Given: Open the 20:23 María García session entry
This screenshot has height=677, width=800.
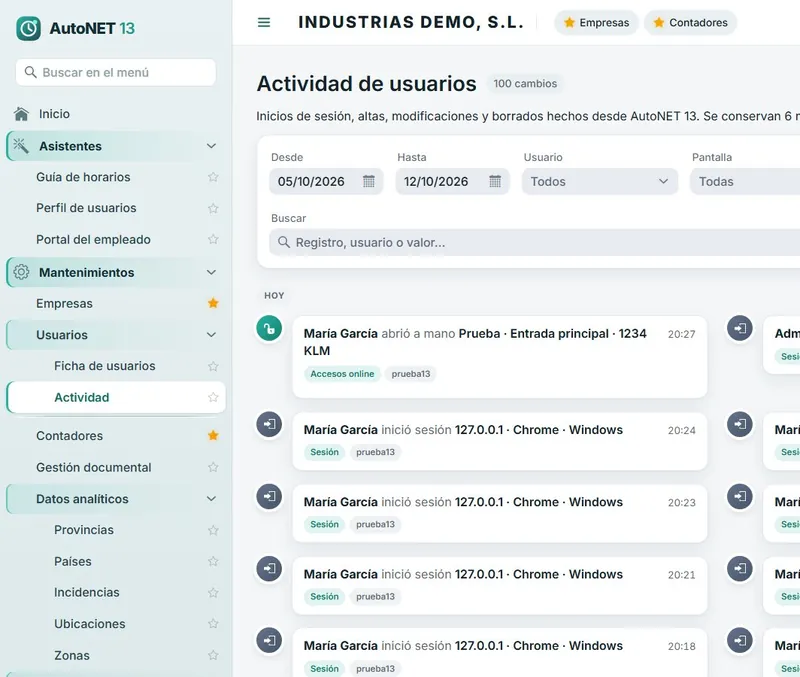Looking at the screenshot, I should coord(500,513).
